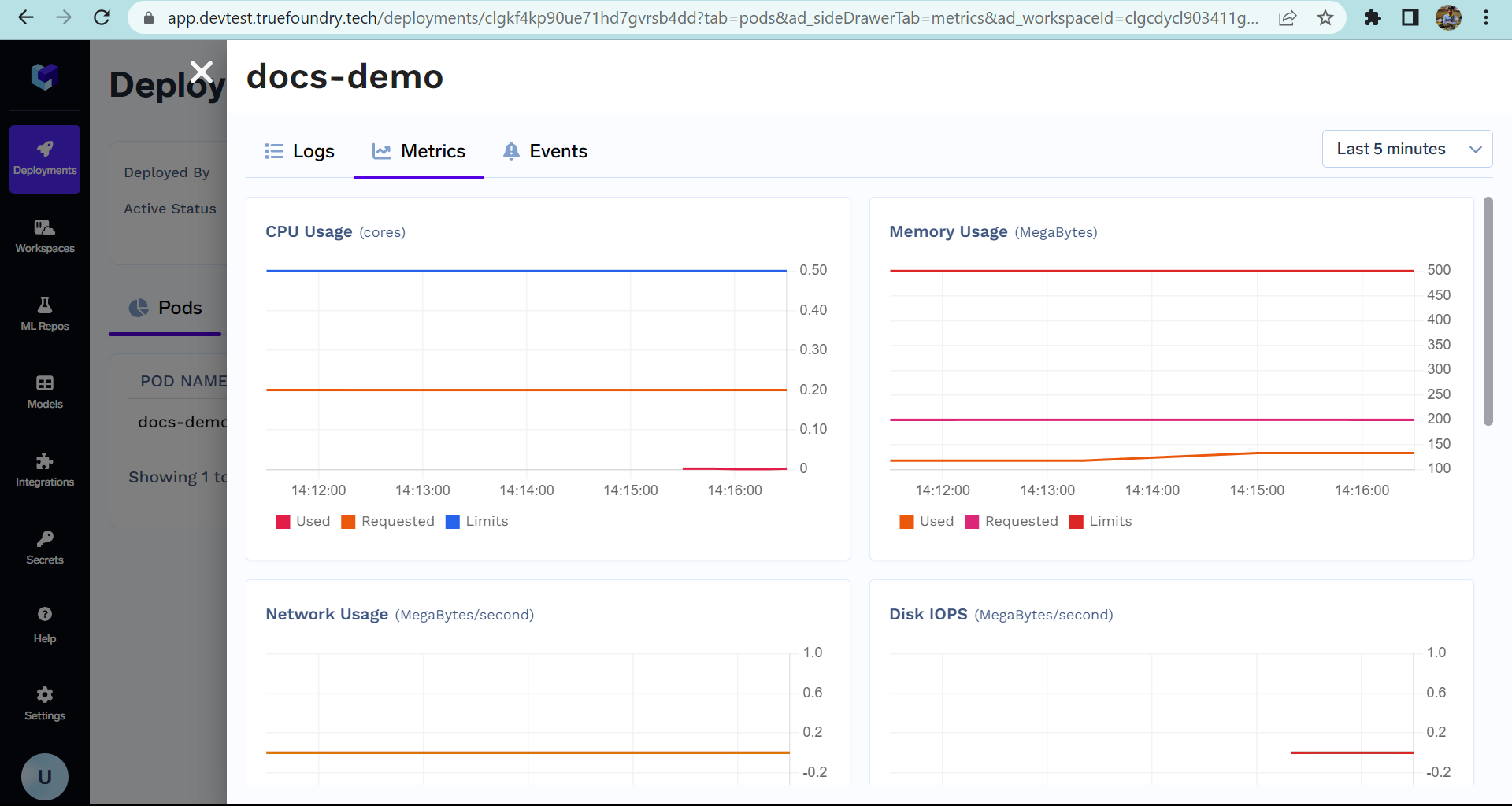The width and height of the screenshot is (1512, 806).
Task: Open Settings from the sidebar
Action: click(45, 704)
